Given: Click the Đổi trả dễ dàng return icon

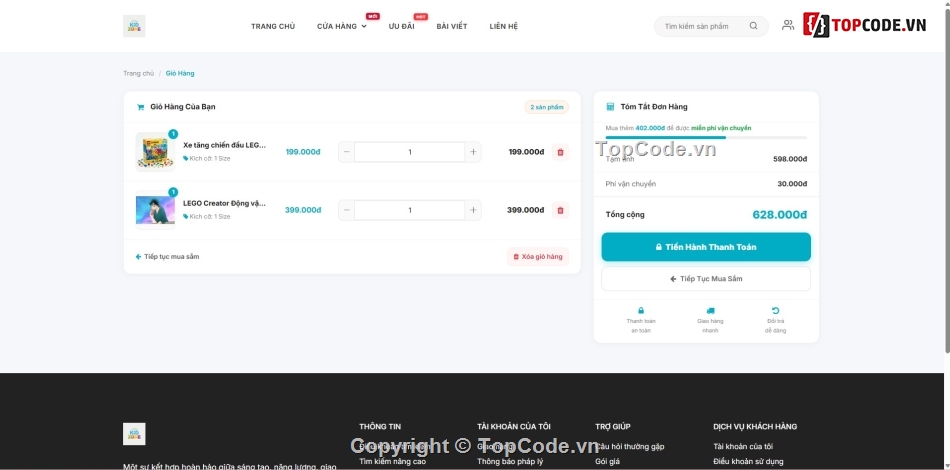Looking at the screenshot, I should tap(776, 311).
